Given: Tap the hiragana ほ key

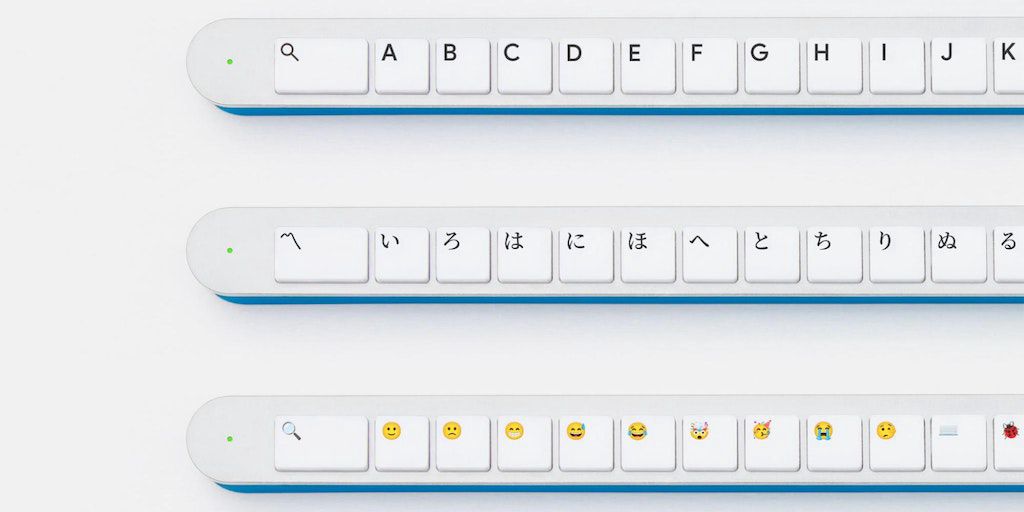Looking at the screenshot, I should point(648,255).
